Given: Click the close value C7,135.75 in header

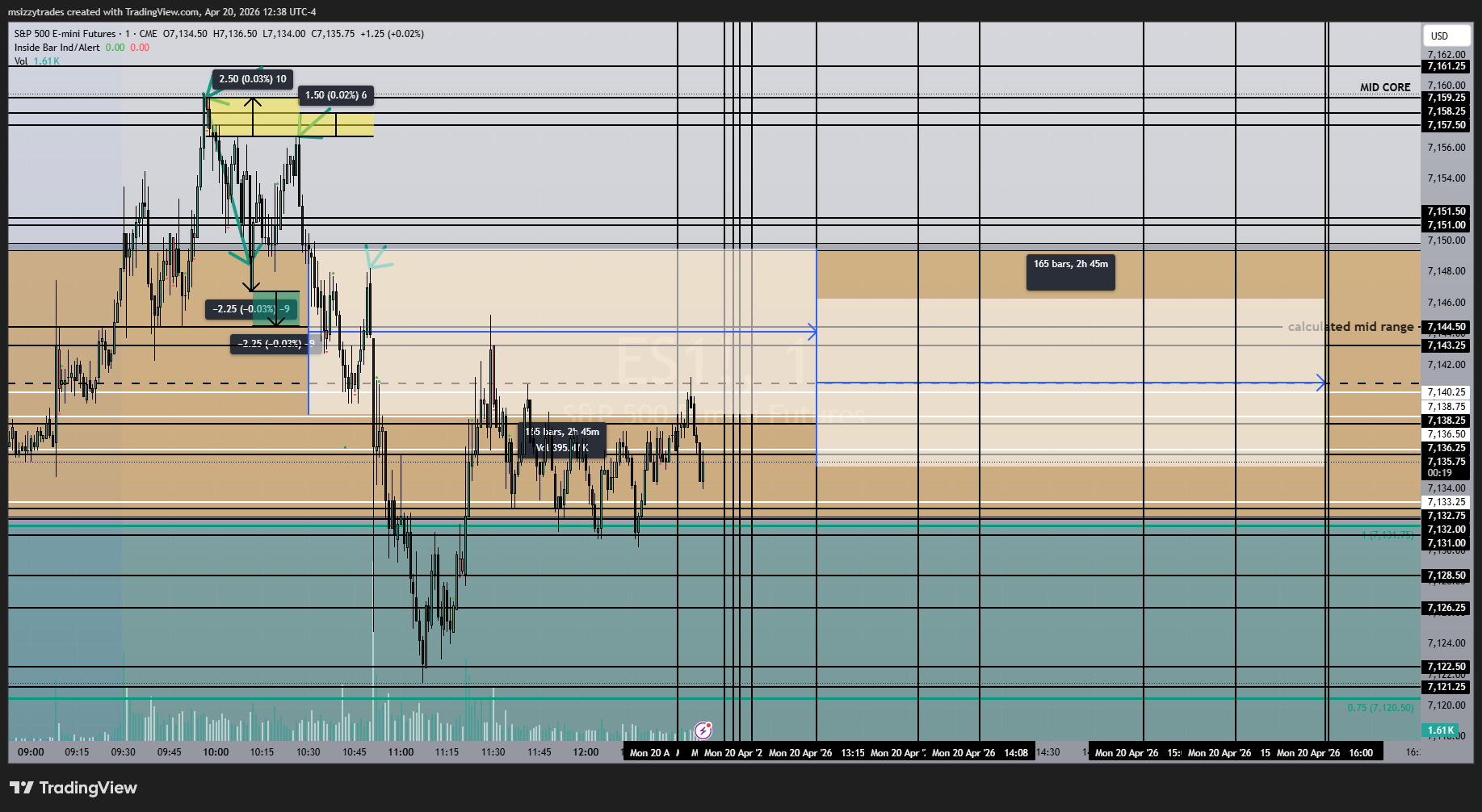Looking at the screenshot, I should tap(333, 34).
